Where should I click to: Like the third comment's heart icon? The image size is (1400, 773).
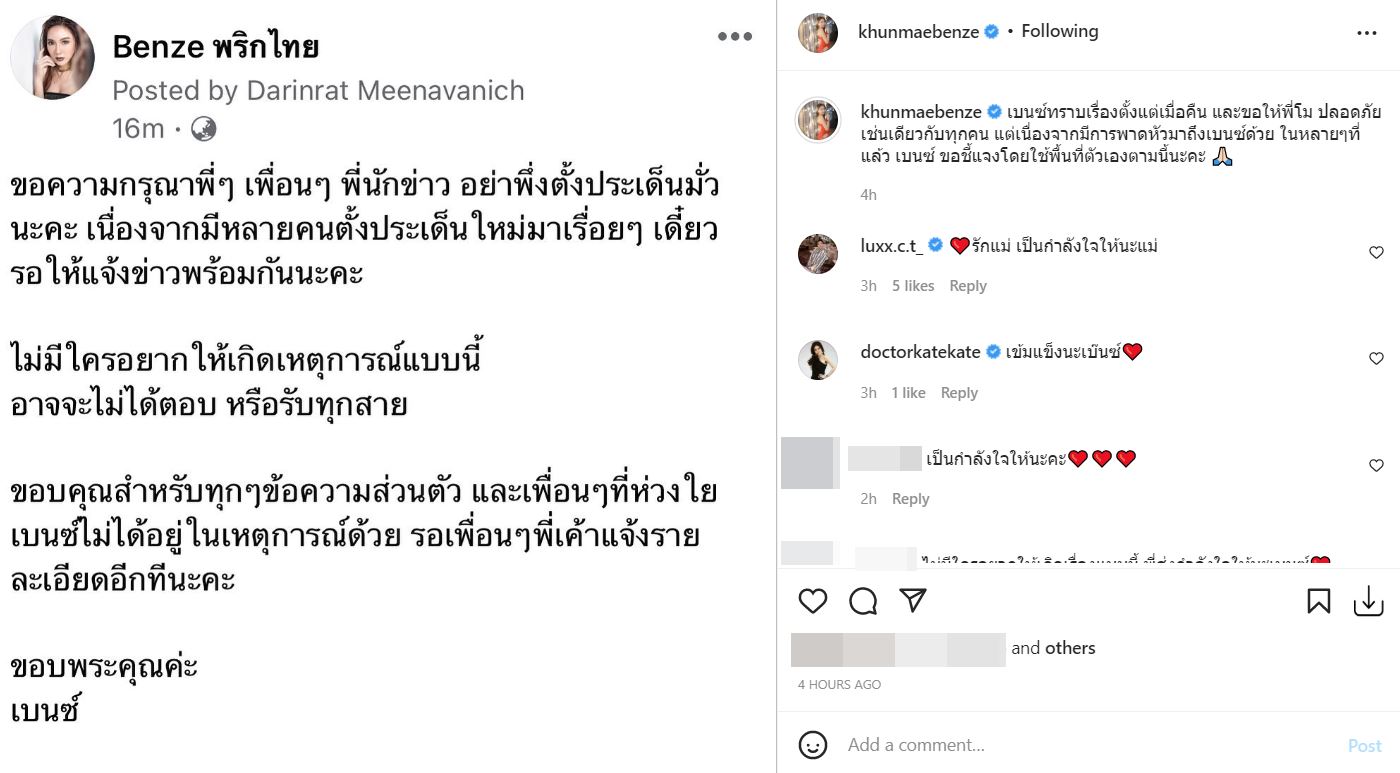pyautogui.click(x=1376, y=465)
